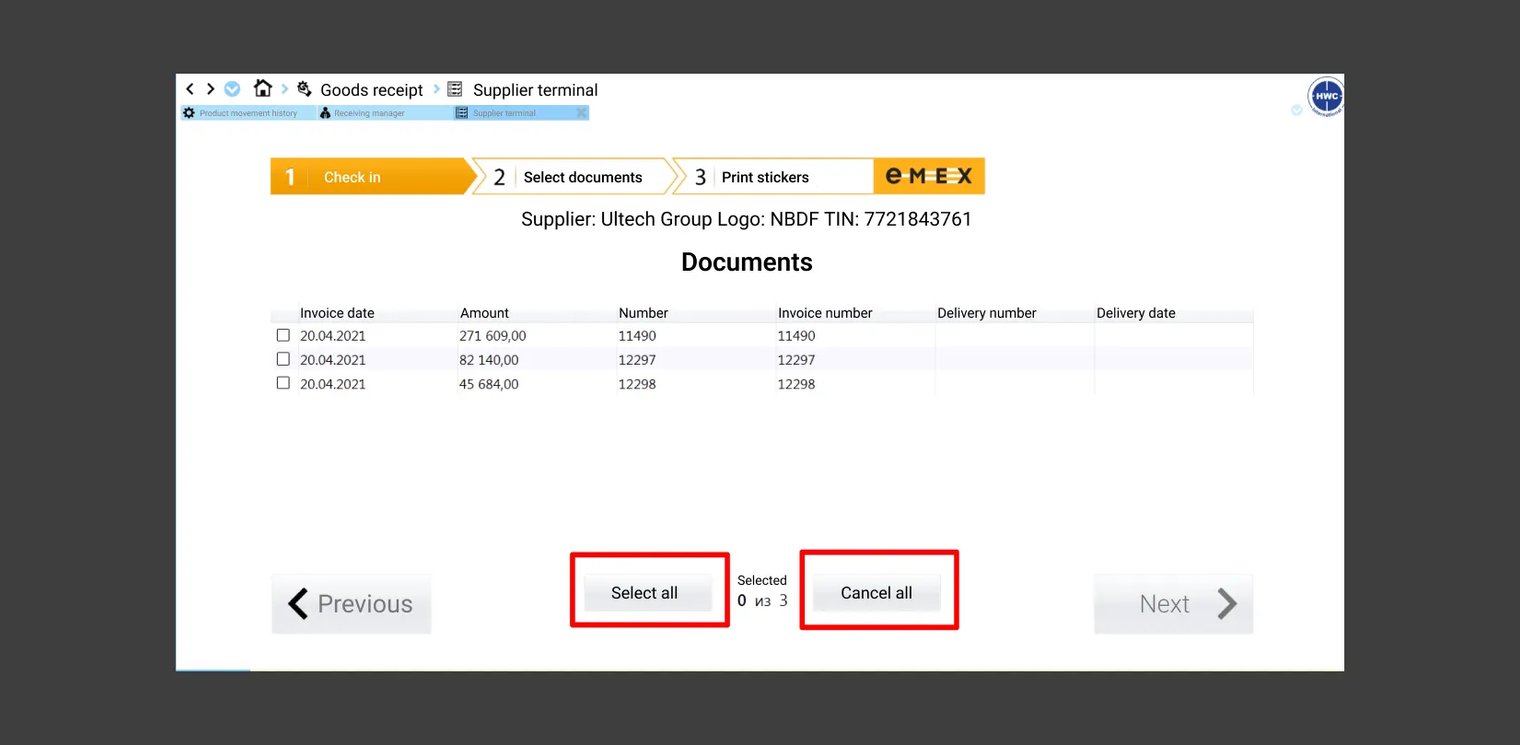Viewport: 1520px width, 745px height.
Task: Go to the Home icon
Action: pos(262,88)
